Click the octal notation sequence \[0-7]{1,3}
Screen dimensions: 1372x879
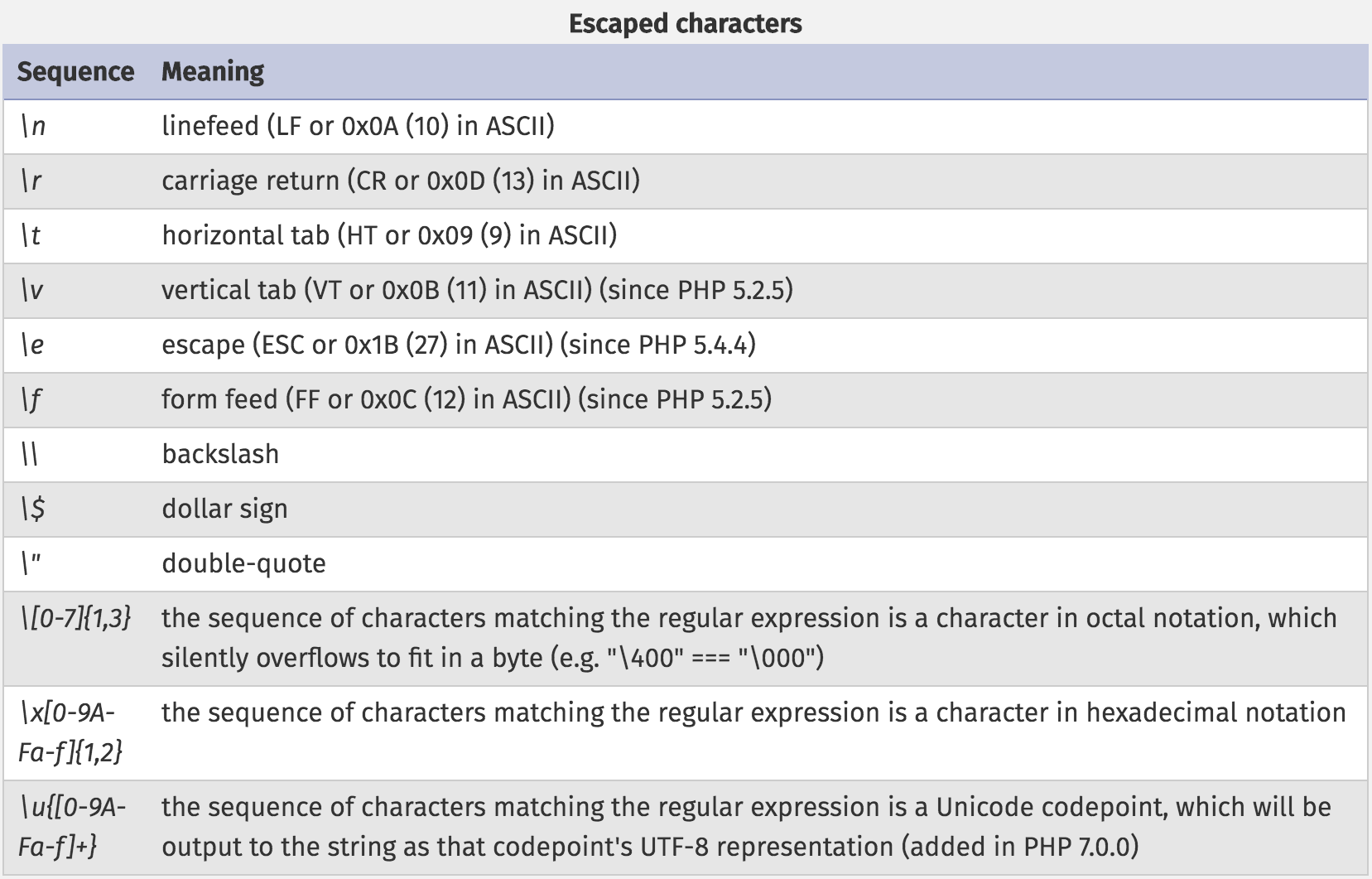point(75,618)
